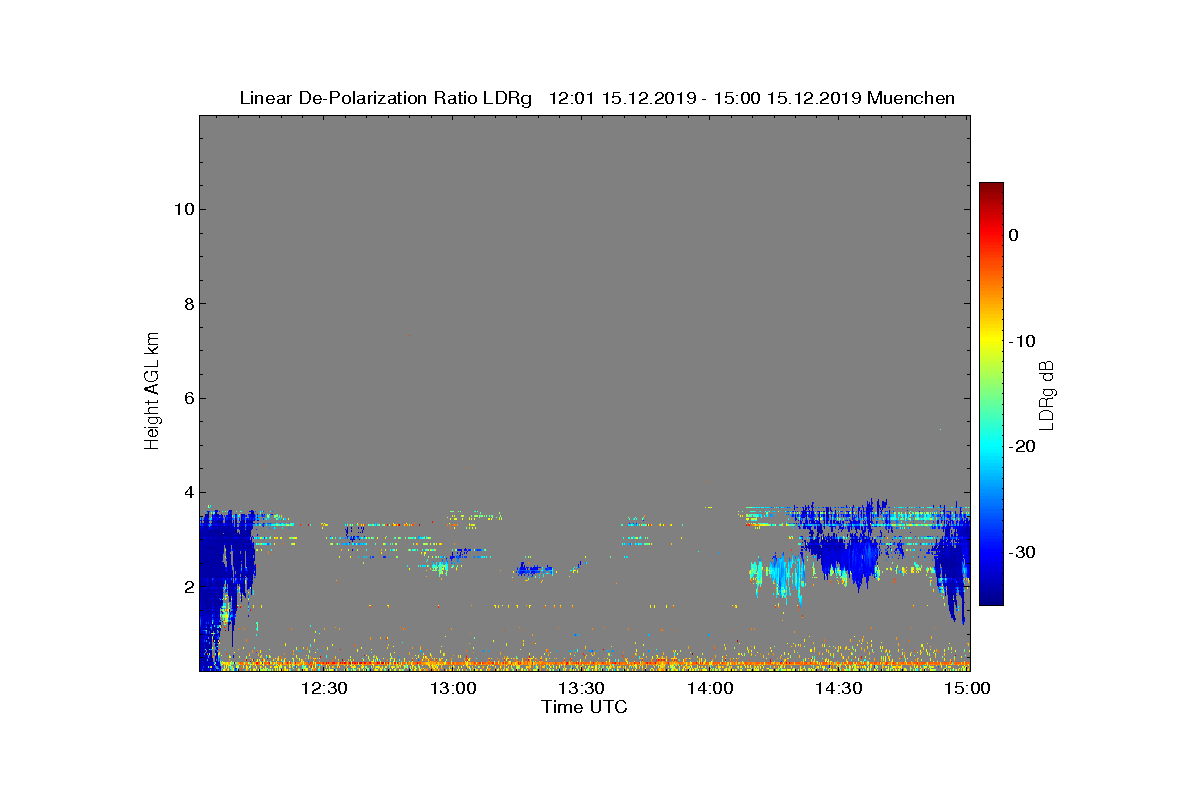Click the dark red top of colorbar
Image resolution: width=1200 pixels, height=800 pixels.
point(991,188)
